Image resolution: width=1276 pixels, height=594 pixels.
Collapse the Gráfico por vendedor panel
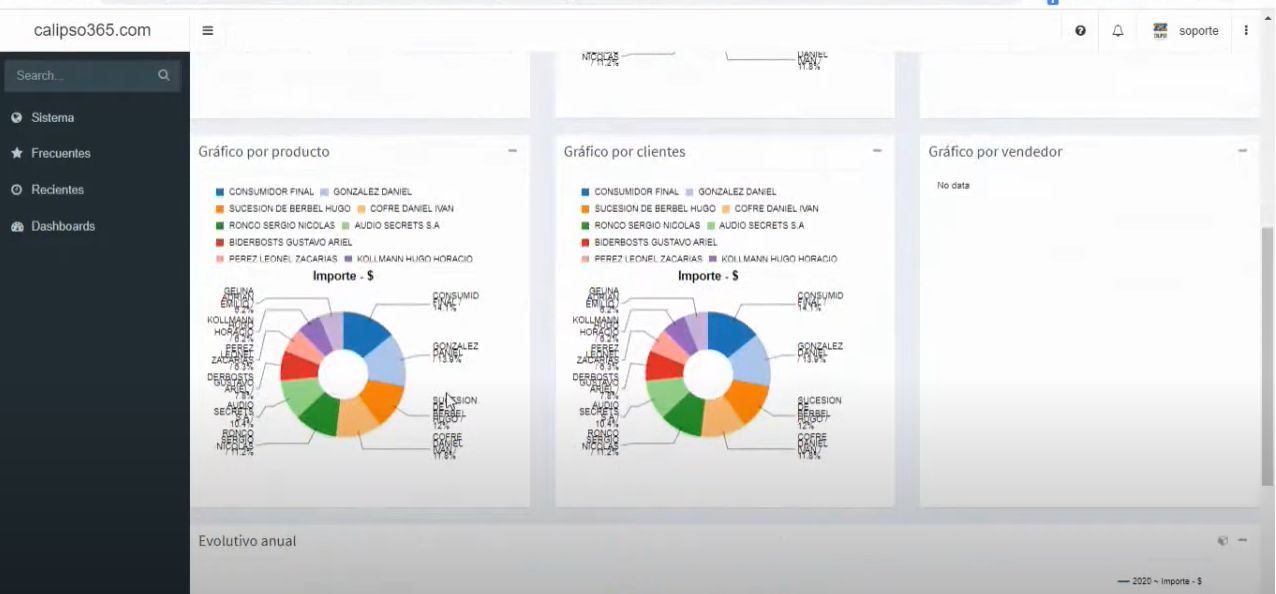point(1242,151)
